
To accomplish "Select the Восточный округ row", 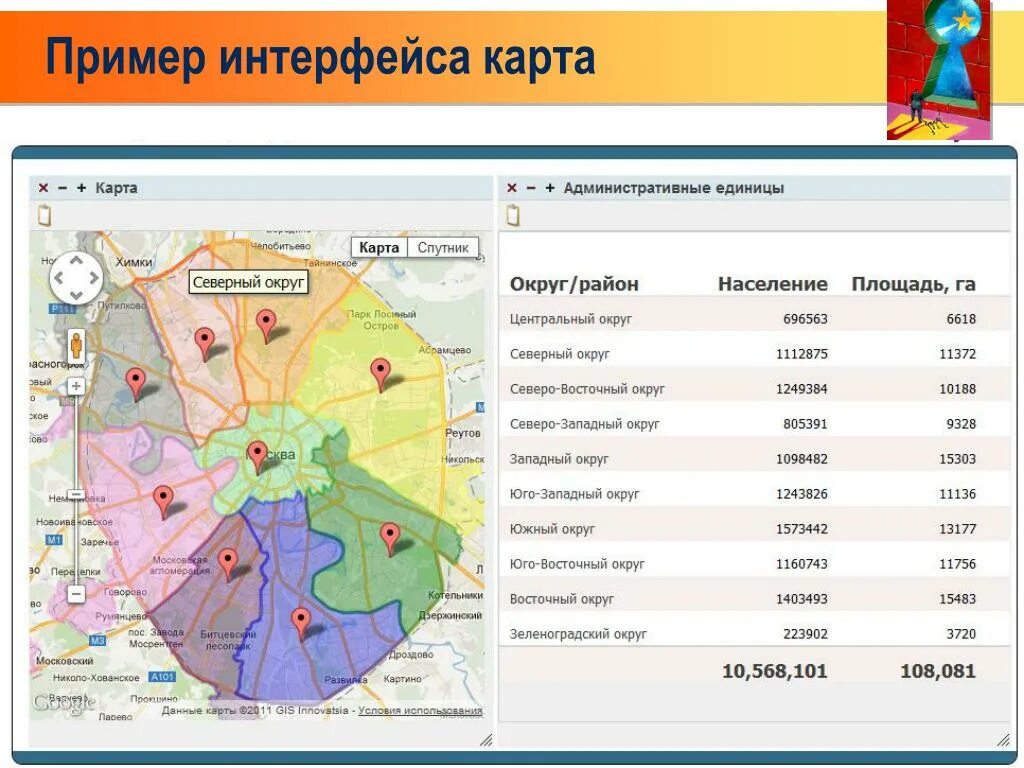I will pyautogui.click(x=755, y=599).
